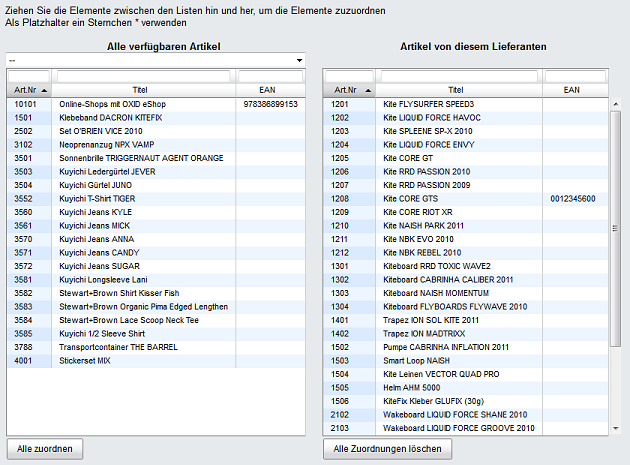
Task: Select row Kite LIQUID FORCE ENVY
Action: click(466, 145)
